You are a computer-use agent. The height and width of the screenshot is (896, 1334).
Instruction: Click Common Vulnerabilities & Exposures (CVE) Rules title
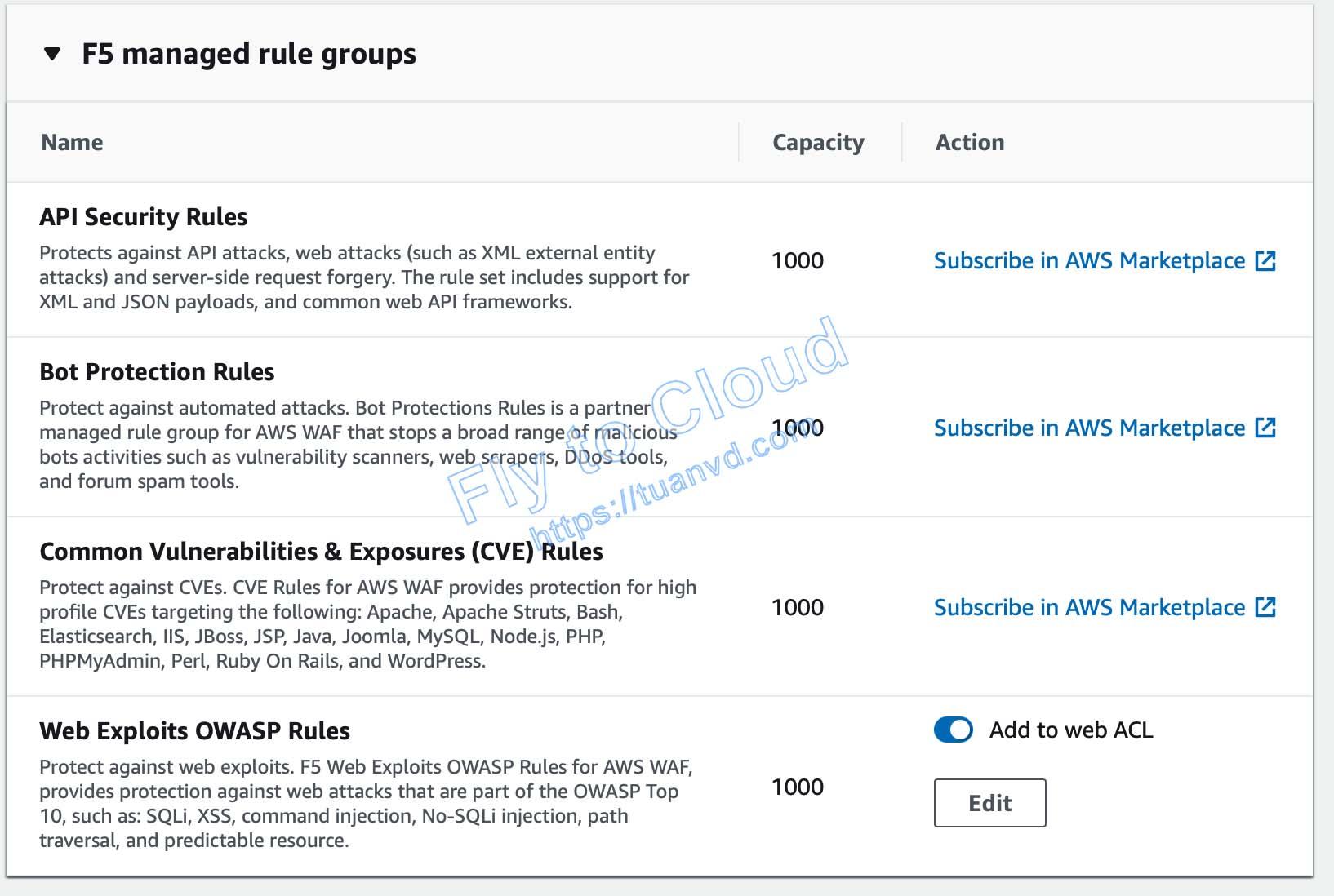point(321,552)
